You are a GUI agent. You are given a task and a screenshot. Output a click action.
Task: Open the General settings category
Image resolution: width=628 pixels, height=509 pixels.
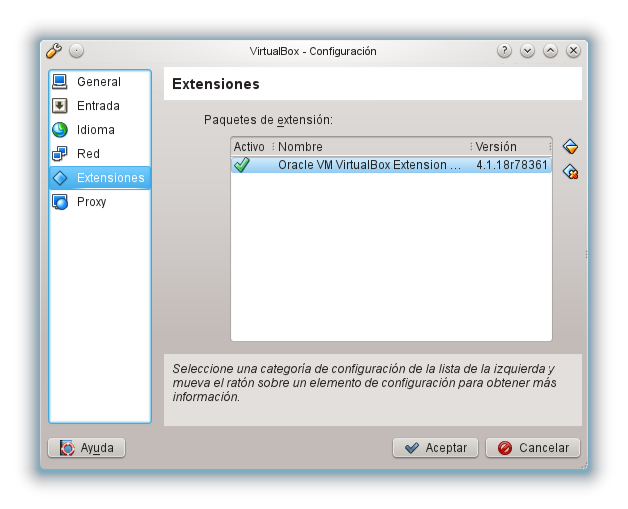100,82
